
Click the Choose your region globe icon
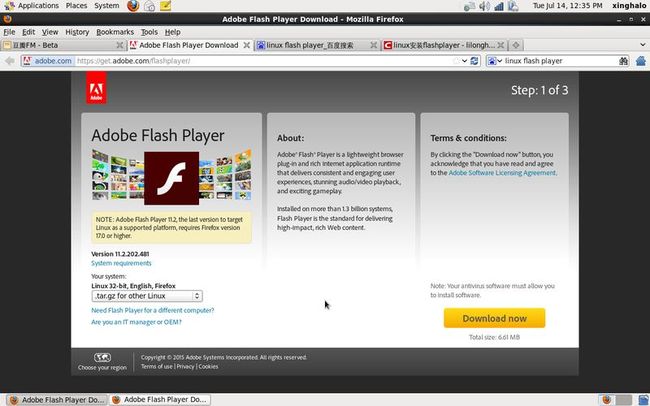(102, 357)
